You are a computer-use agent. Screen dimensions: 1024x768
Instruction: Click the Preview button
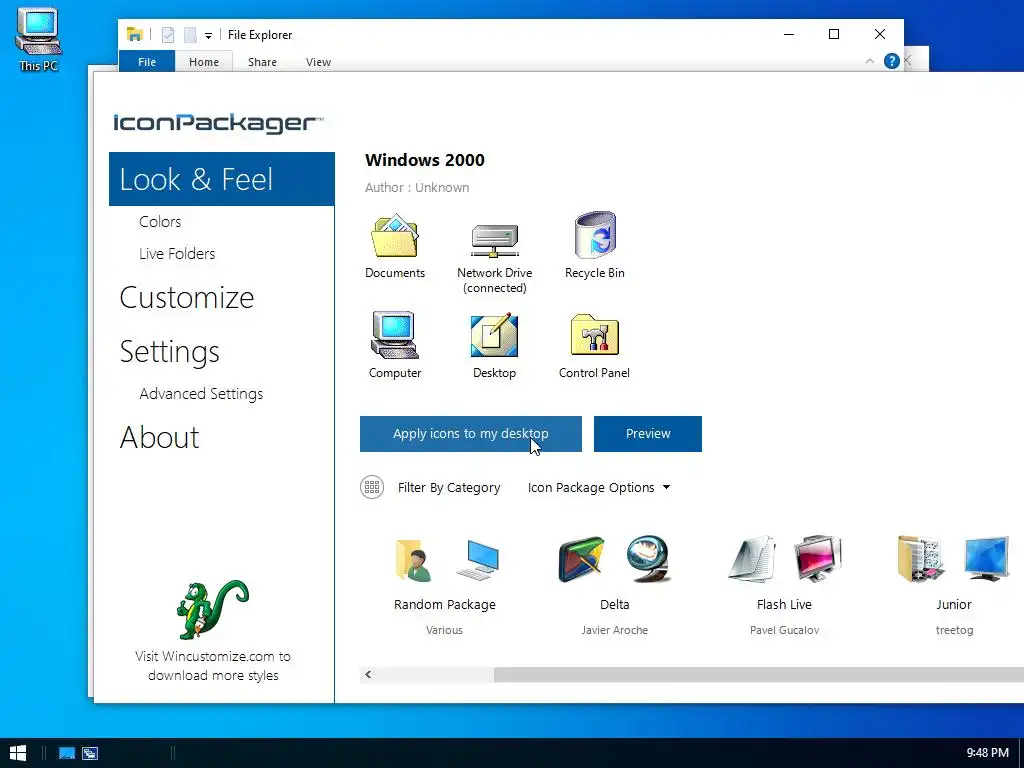pyautogui.click(x=648, y=434)
